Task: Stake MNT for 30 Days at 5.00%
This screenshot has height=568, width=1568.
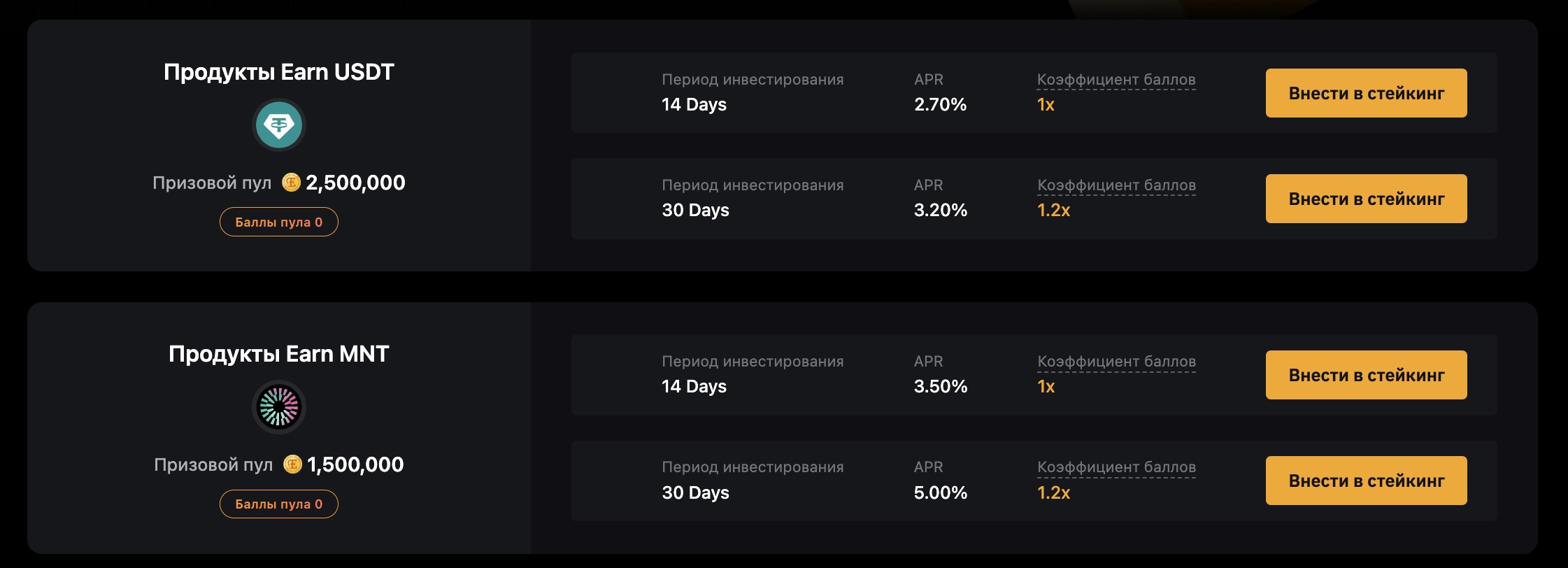Action: click(1366, 481)
